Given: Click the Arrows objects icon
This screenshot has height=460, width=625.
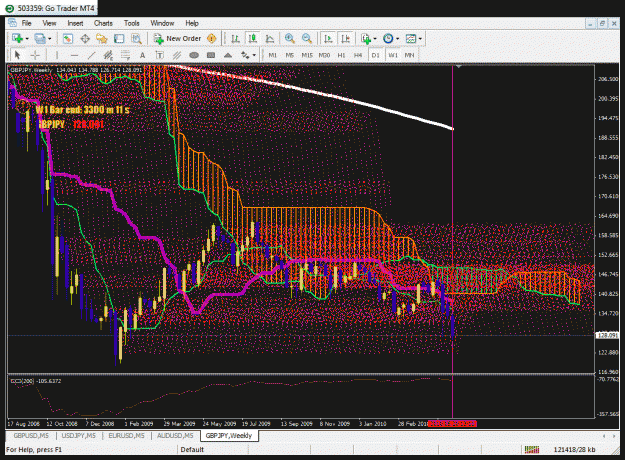Looking at the screenshot, I should [x=245, y=55].
